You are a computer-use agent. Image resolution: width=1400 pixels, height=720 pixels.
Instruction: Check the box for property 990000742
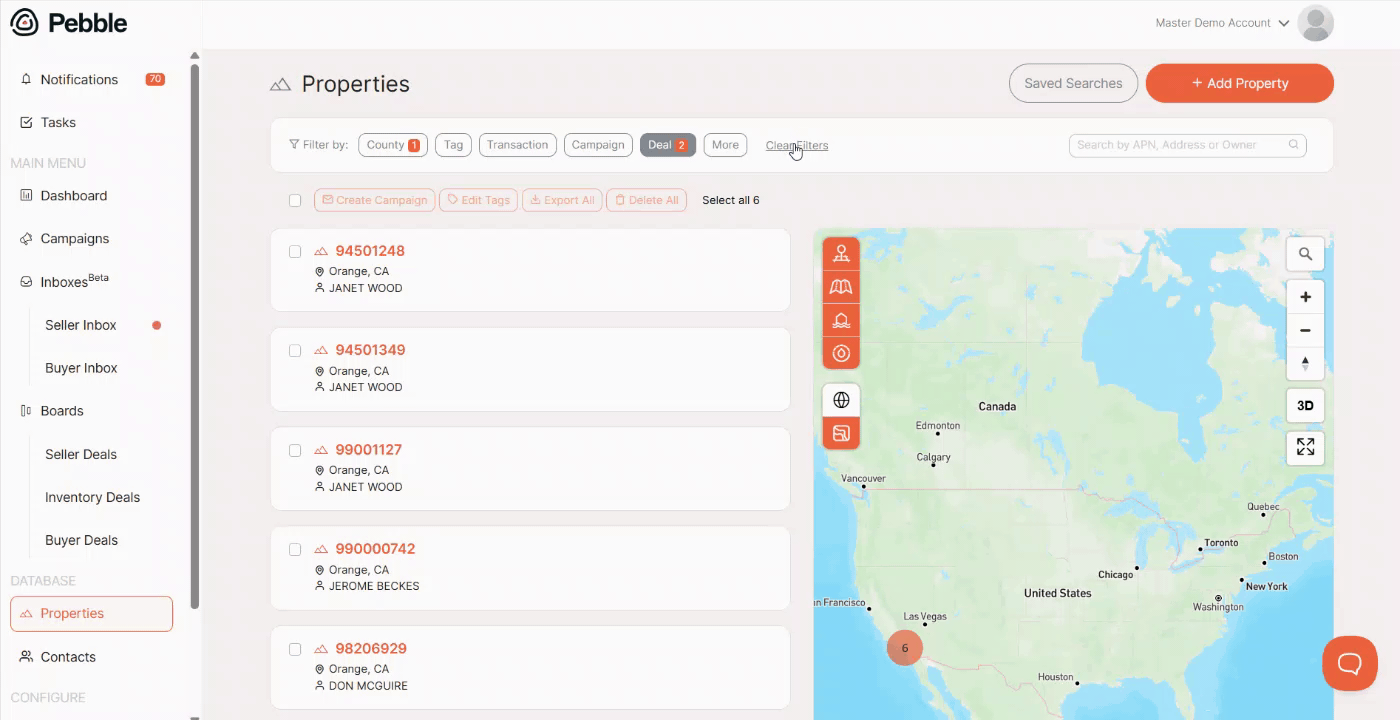point(295,549)
